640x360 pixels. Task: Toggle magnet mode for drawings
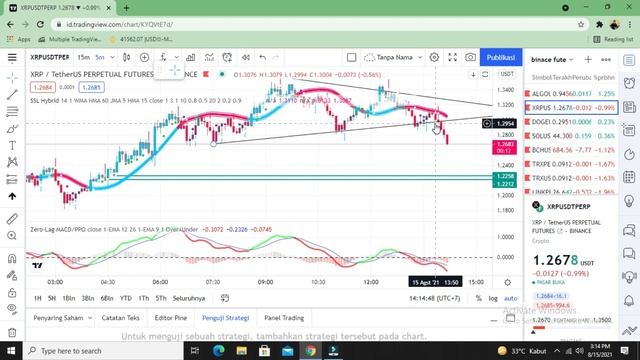click(12, 258)
